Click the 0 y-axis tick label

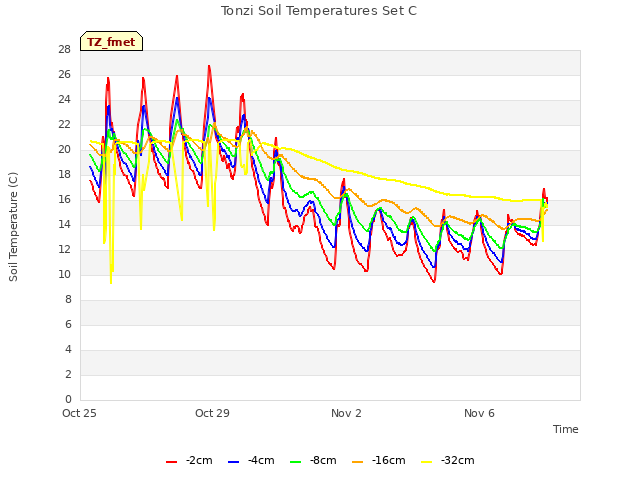pyautogui.click(x=68, y=399)
